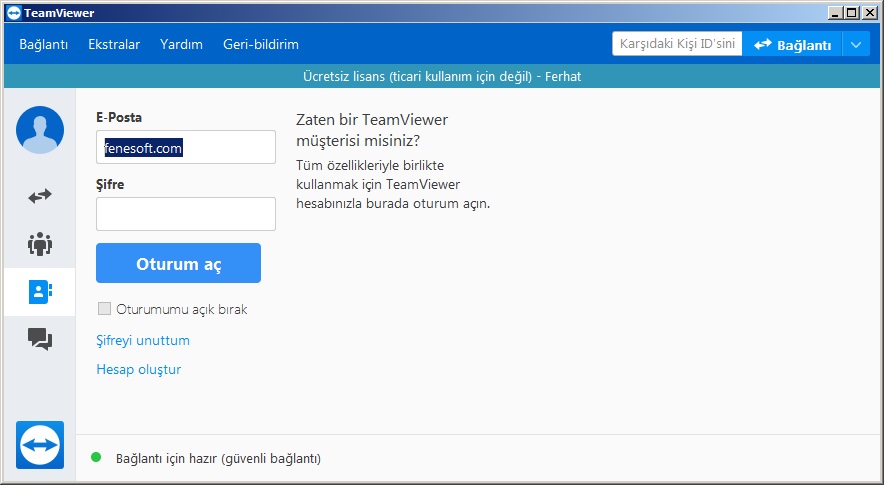This screenshot has height=485, width=885.
Task: Click the TeamViewer logo in sidebar
Action: 40,445
